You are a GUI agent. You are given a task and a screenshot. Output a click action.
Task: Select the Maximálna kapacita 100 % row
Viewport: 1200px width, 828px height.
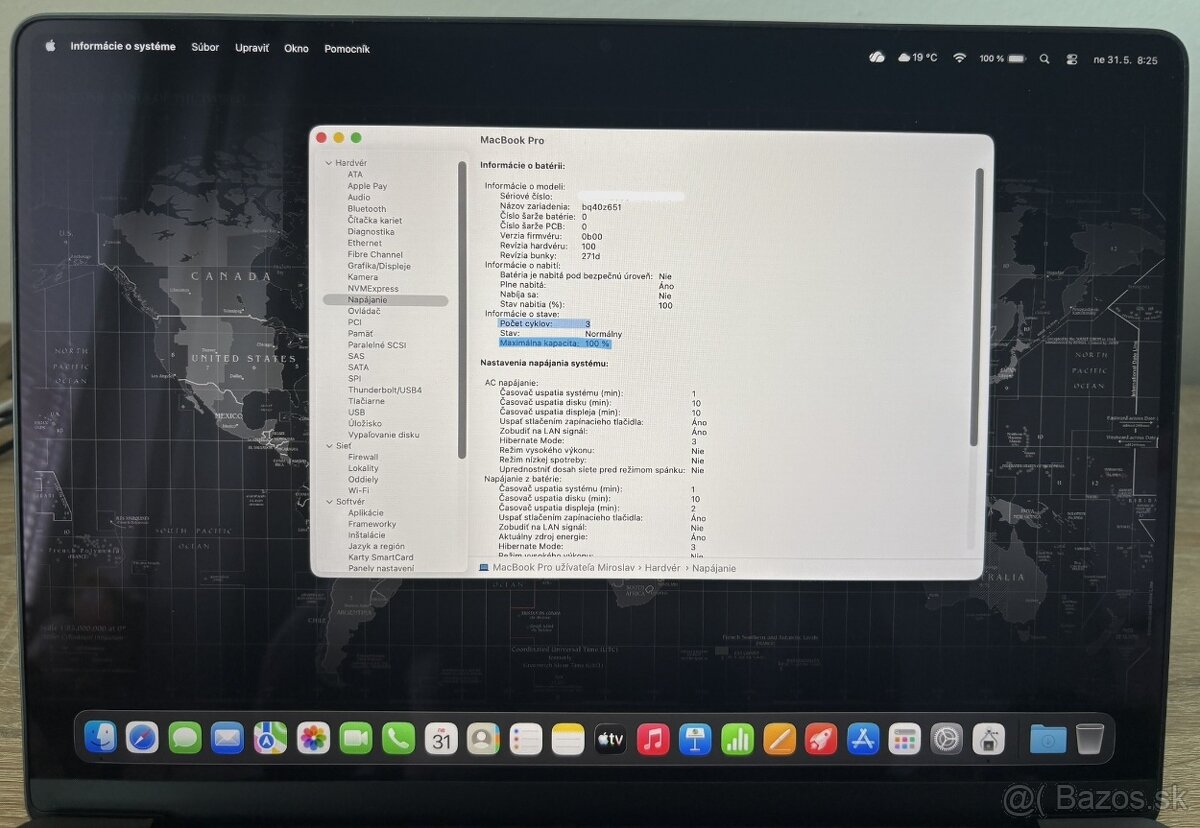point(555,343)
